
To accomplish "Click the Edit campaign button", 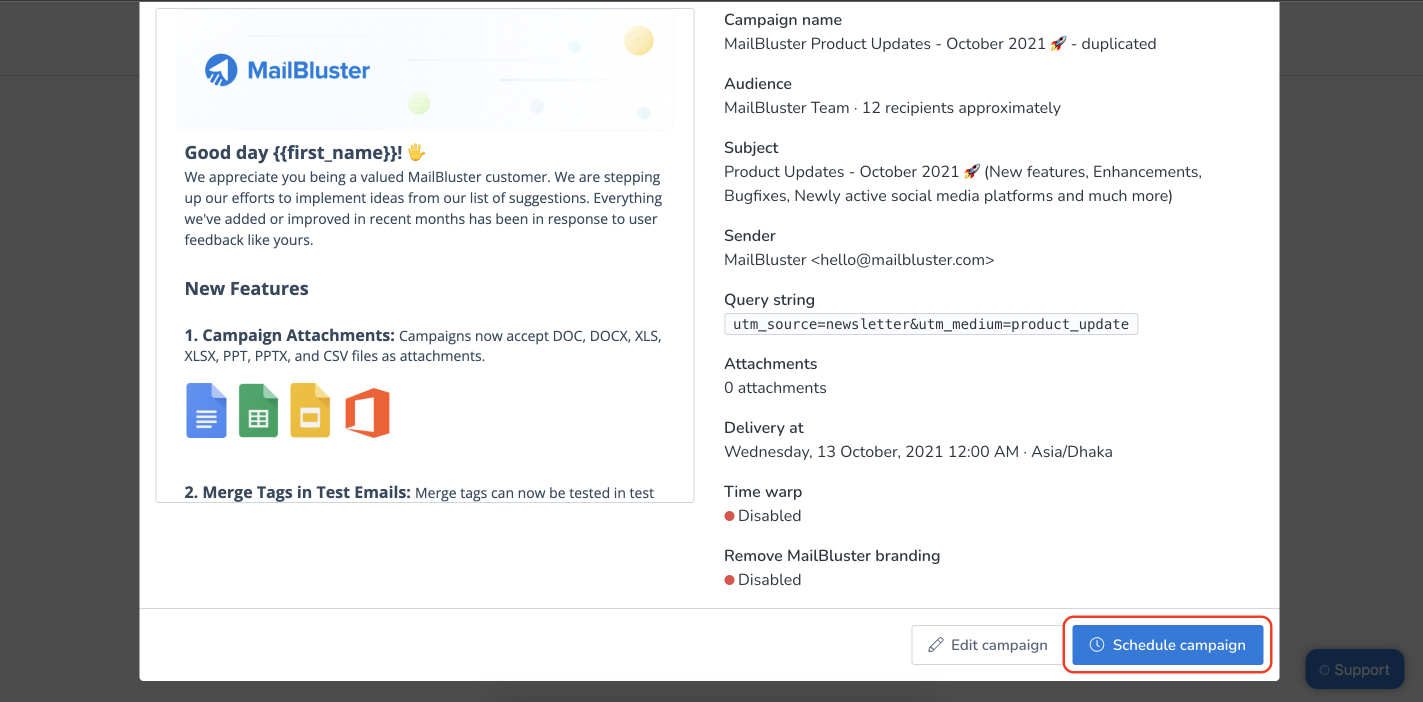I will (987, 645).
